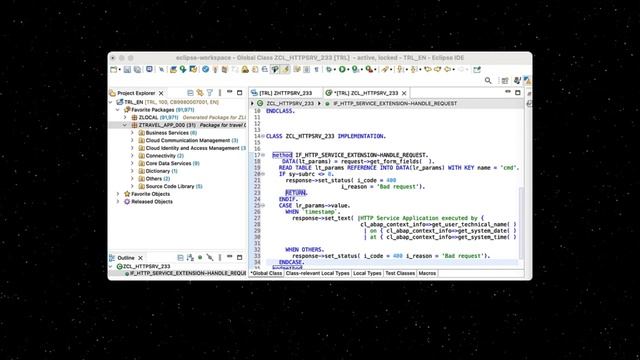Toggle Link with Editor in Project Explorer
Screen dimensions: 640x360
[x=200, y=93]
